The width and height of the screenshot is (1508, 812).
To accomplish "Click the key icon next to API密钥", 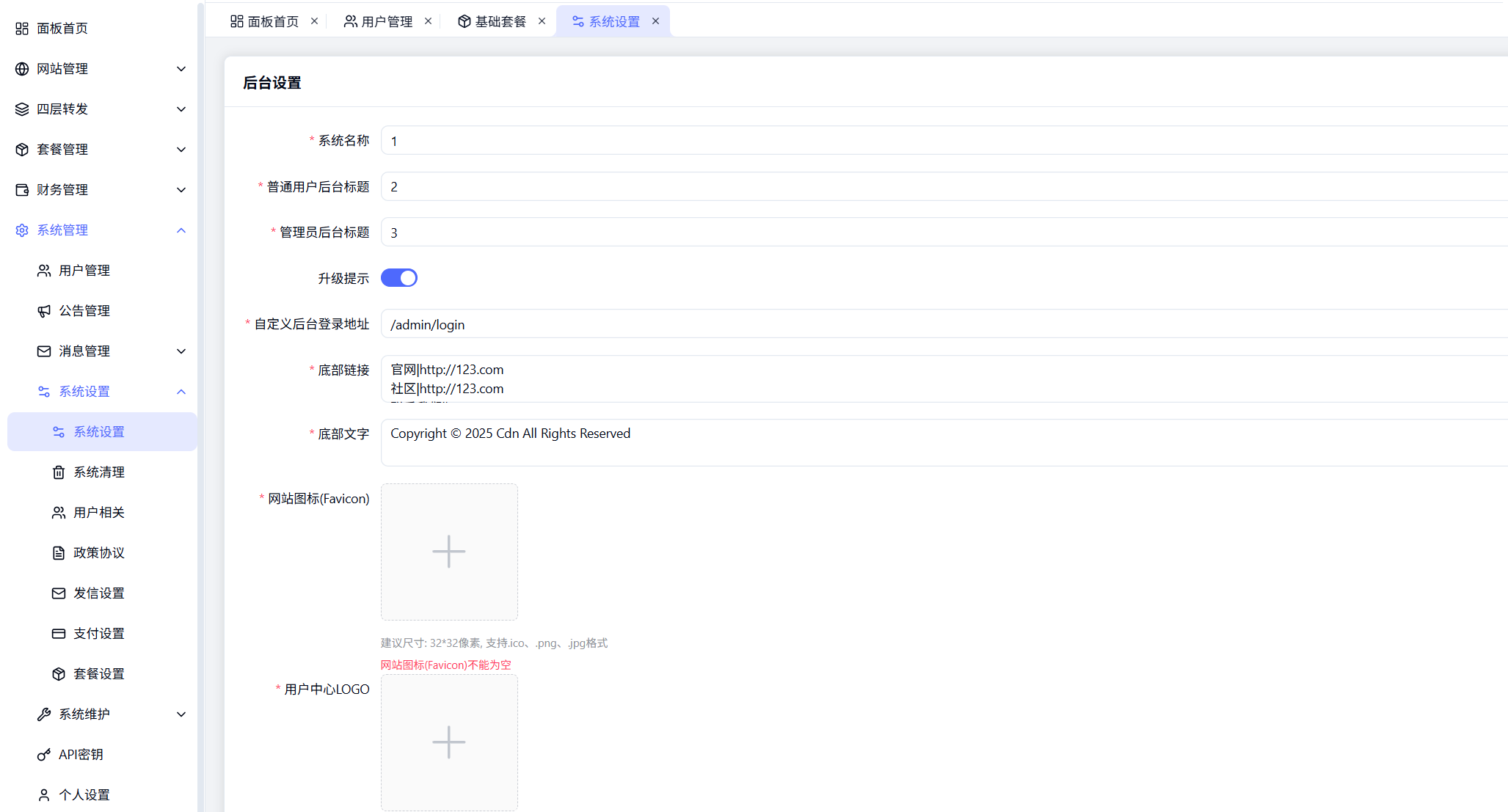I will [x=44, y=755].
